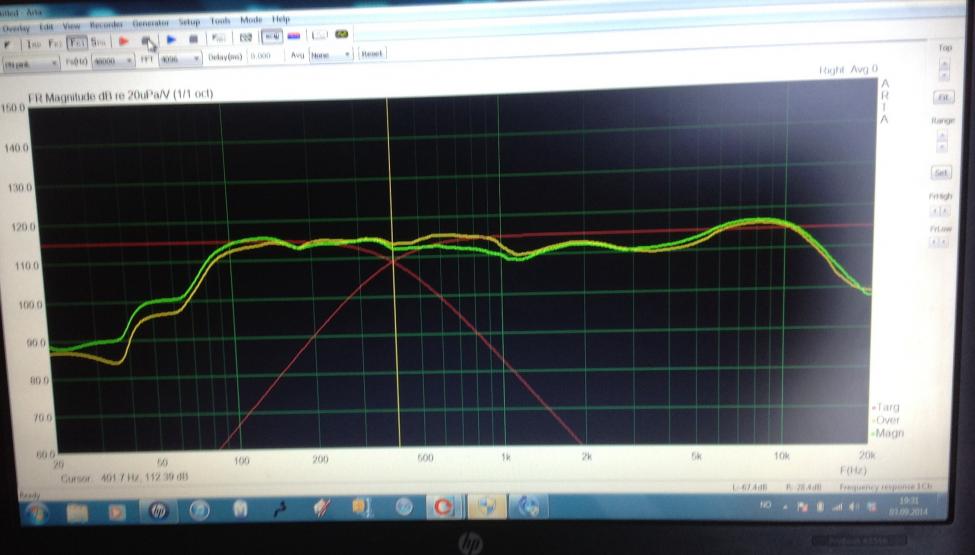
Task: Decrease Range with its down arrow
Action: click(942, 147)
